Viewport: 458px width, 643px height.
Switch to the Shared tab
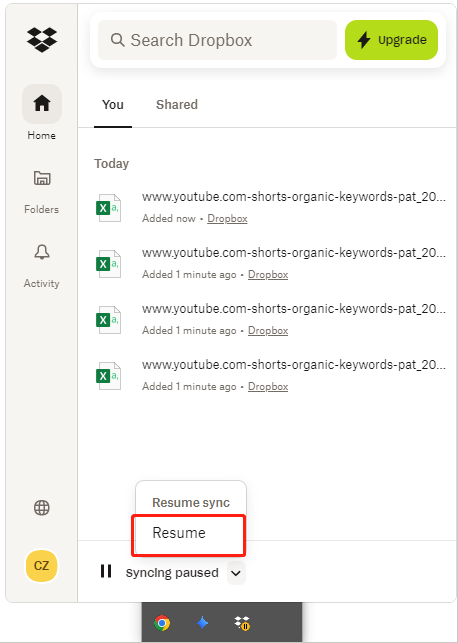point(177,105)
